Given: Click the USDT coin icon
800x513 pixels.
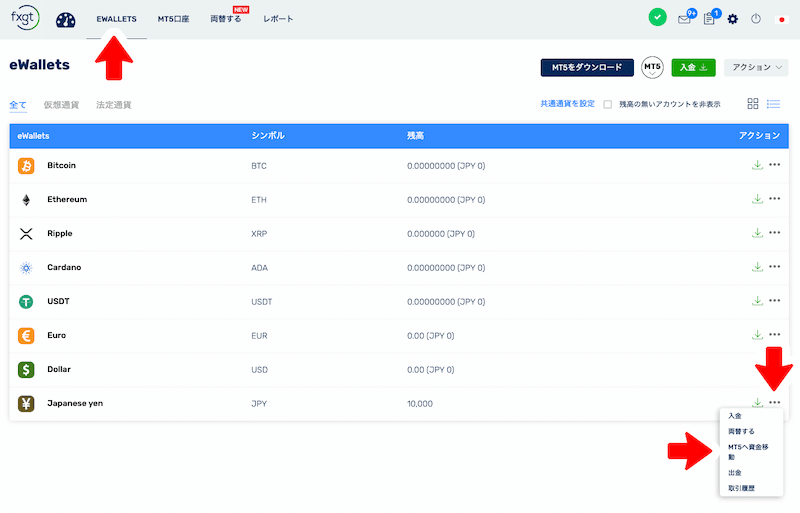Looking at the screenshot, I should pos(26,302).
